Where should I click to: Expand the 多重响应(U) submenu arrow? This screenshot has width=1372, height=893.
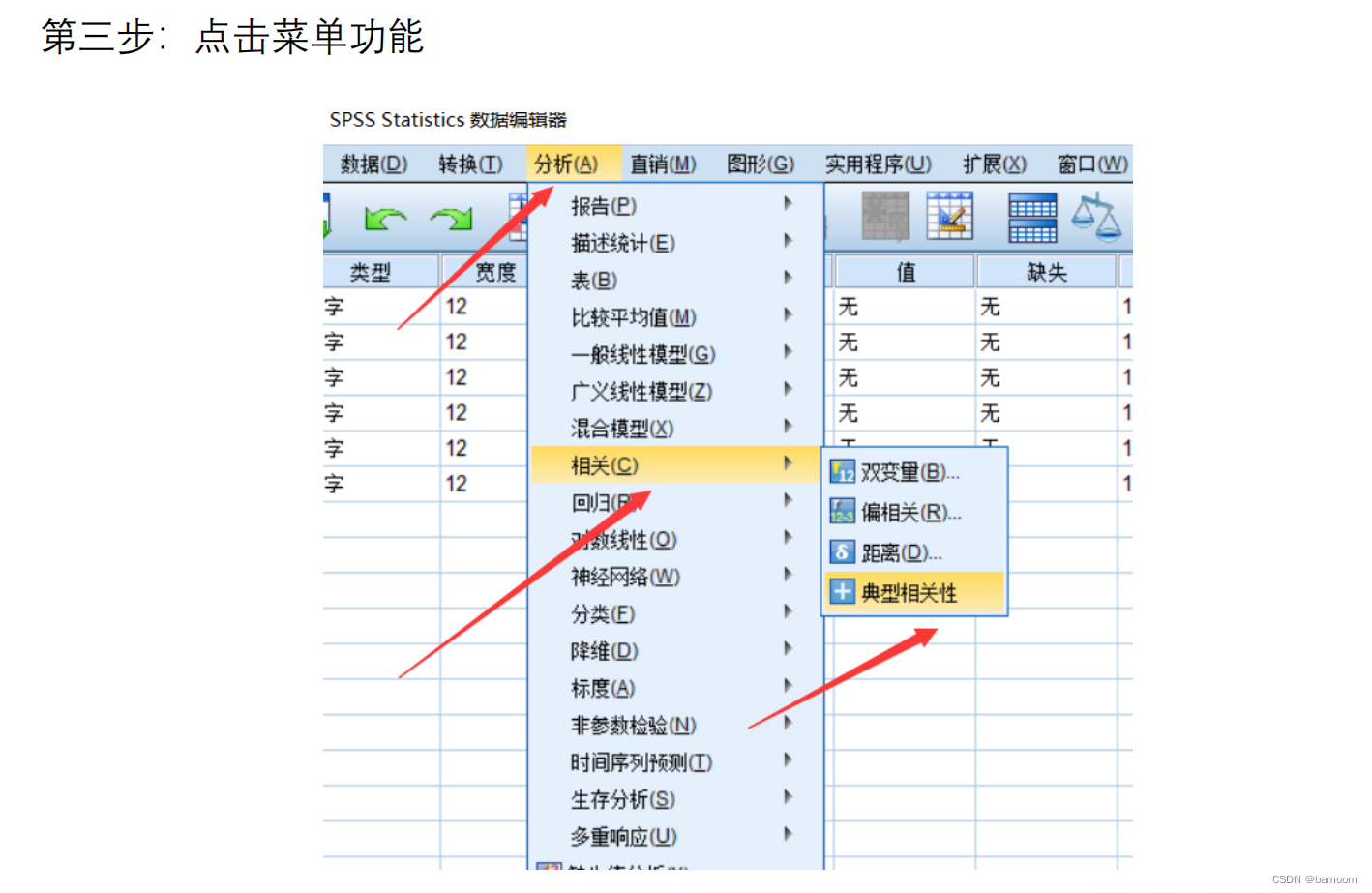pyautogui.click(x=788, y=834)
